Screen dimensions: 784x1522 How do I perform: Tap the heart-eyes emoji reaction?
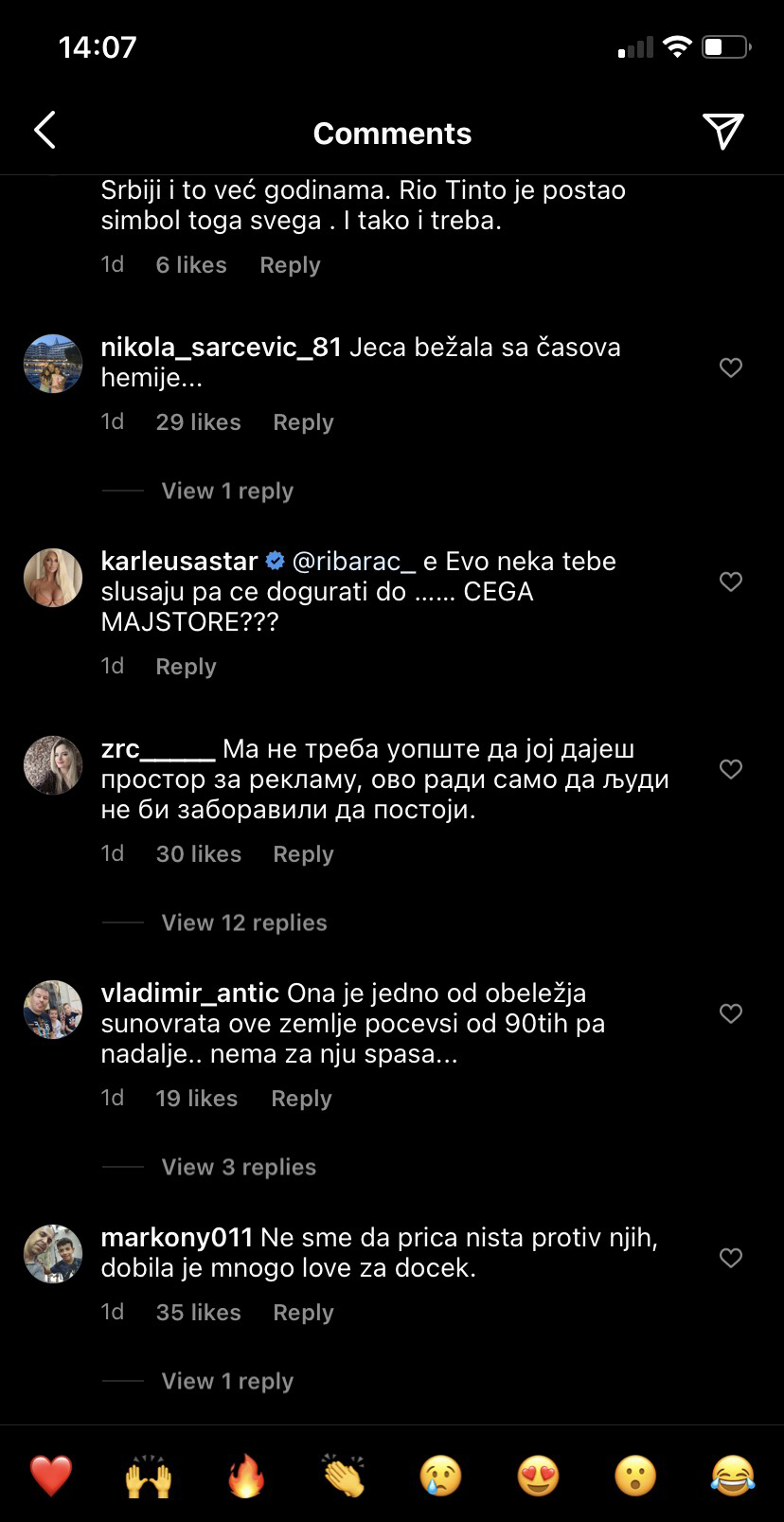539,1476
